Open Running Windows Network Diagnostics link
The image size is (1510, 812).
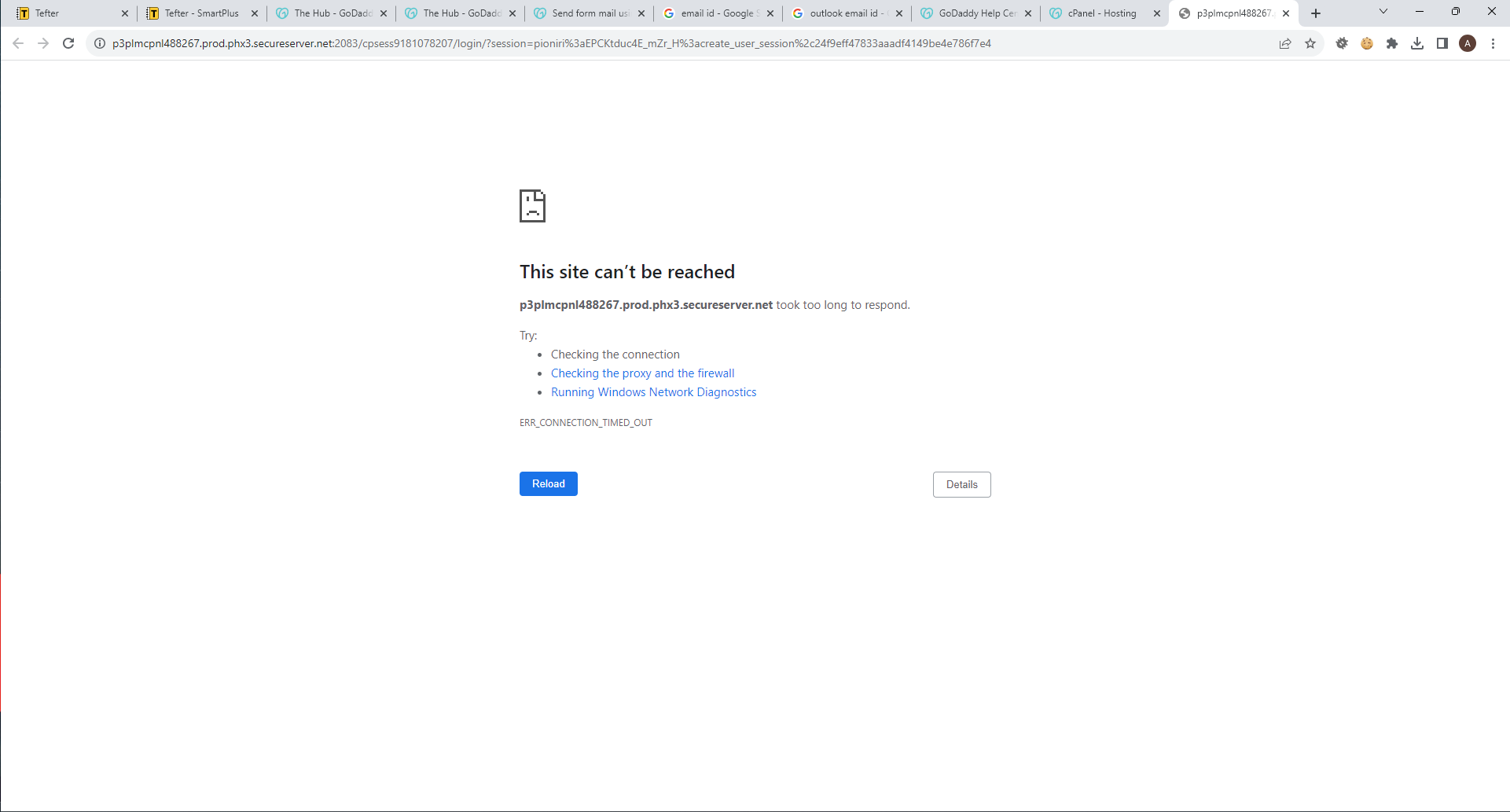[x=653, y=392]
